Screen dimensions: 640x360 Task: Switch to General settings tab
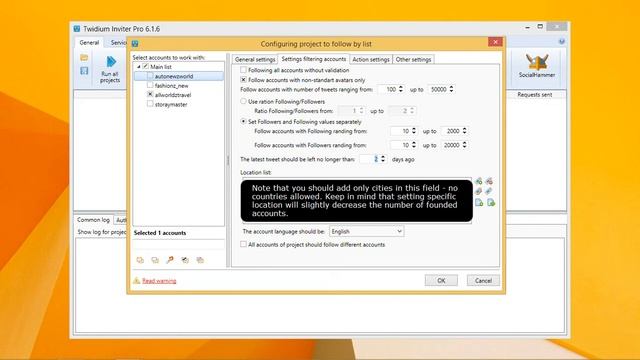[x=255, y=60]
